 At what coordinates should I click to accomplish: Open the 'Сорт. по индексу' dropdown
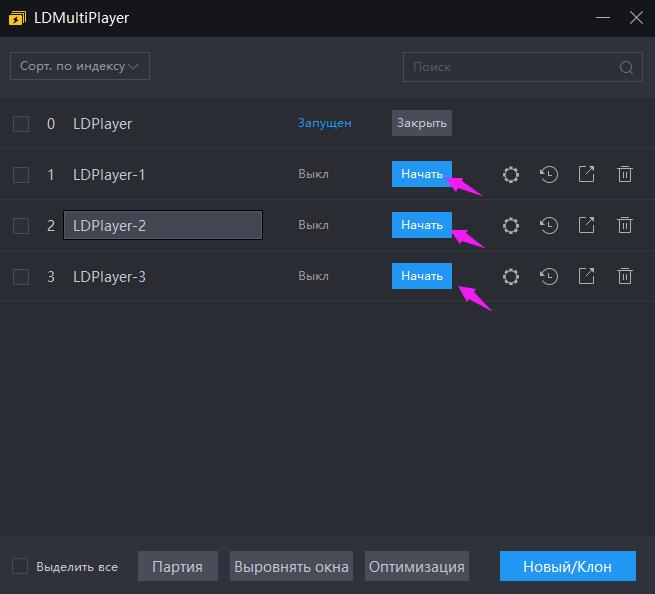click(80, 66)
